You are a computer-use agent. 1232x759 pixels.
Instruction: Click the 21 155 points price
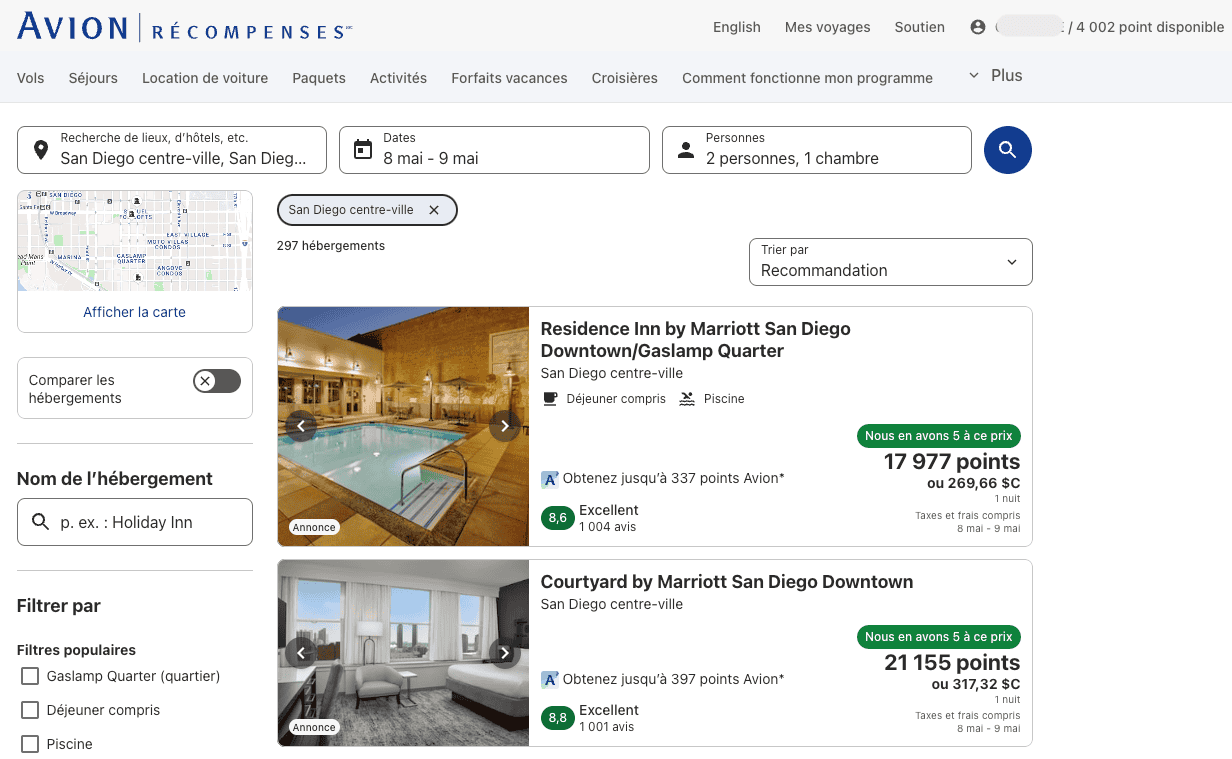(x=952, y=663)
